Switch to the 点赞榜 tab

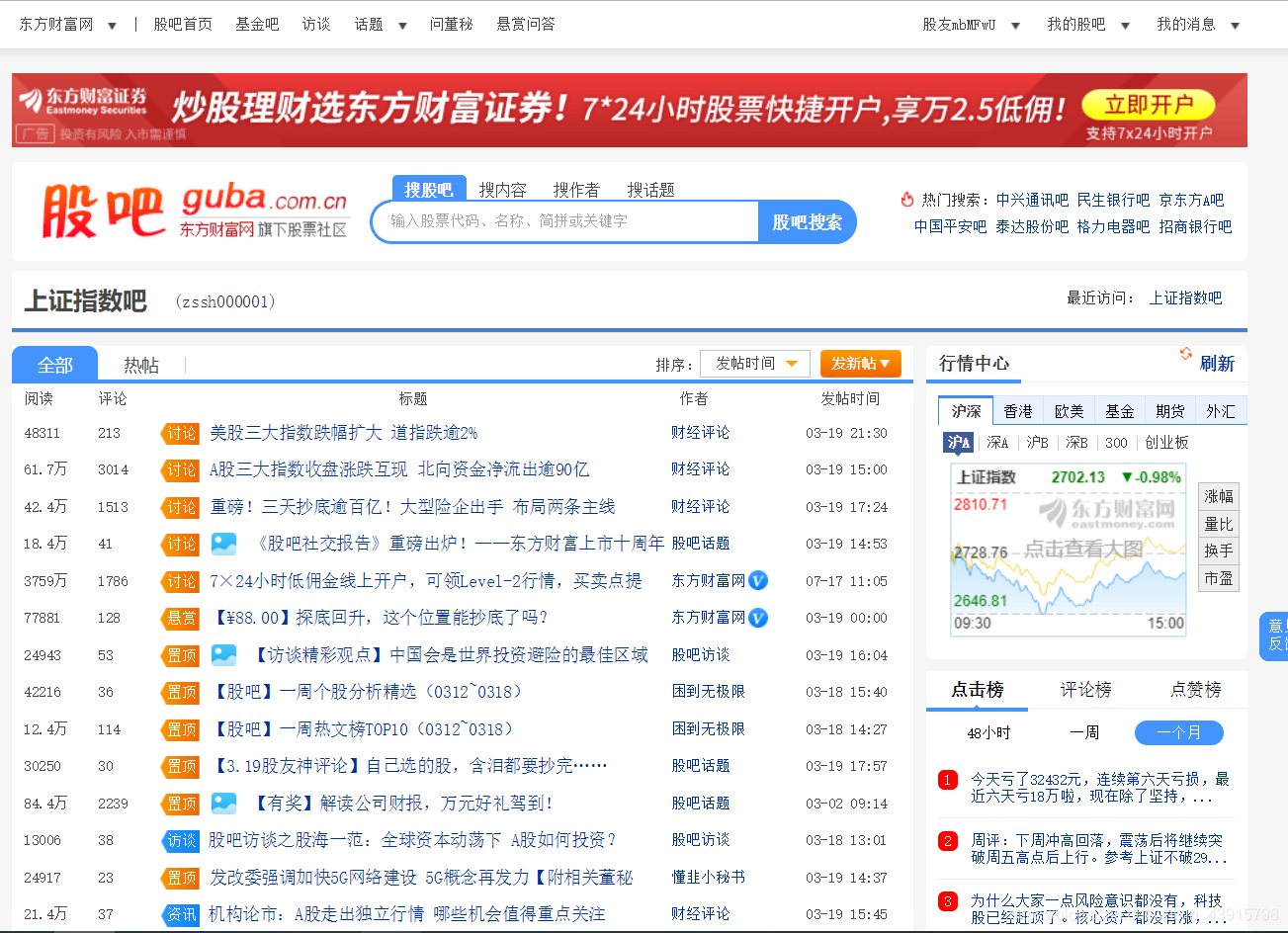coord(1196,690)
